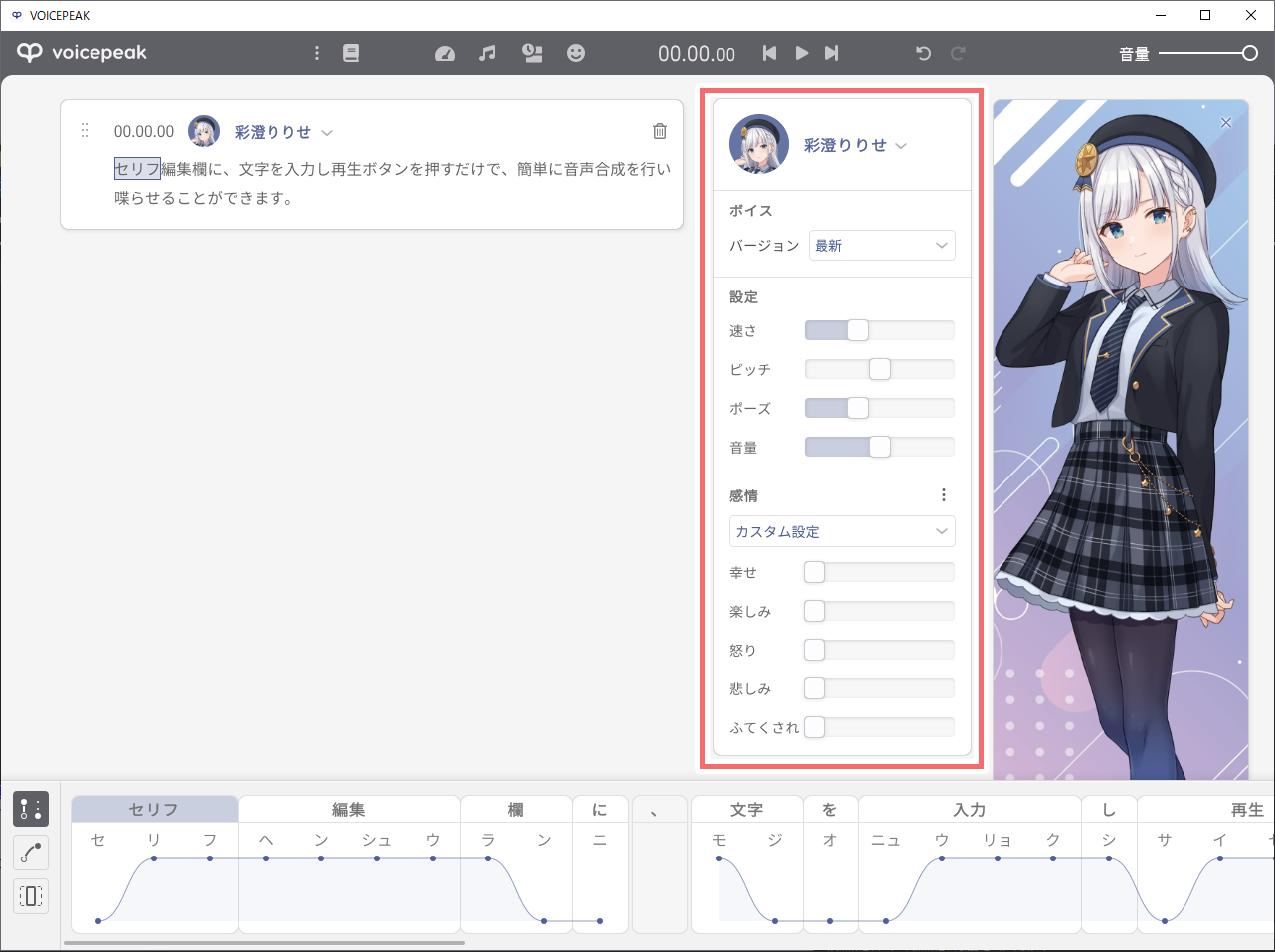Click the 00.00.00 time display in toolbar
1275x952 pixels.
tap(696, 54)
